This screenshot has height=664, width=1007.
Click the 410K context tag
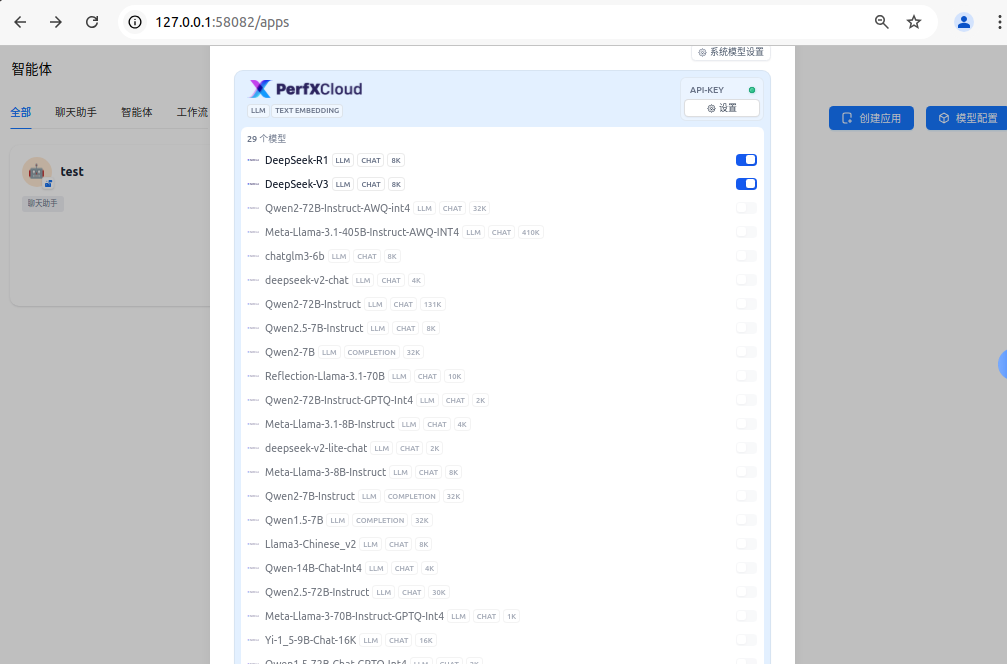tap(530, 232)
